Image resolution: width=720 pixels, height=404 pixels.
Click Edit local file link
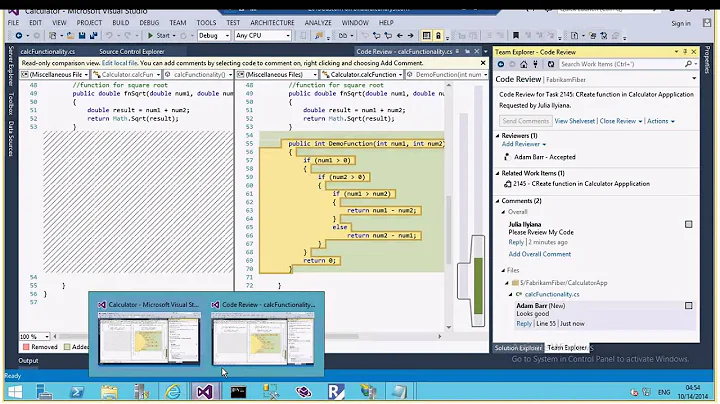click(x=119, y=63)
